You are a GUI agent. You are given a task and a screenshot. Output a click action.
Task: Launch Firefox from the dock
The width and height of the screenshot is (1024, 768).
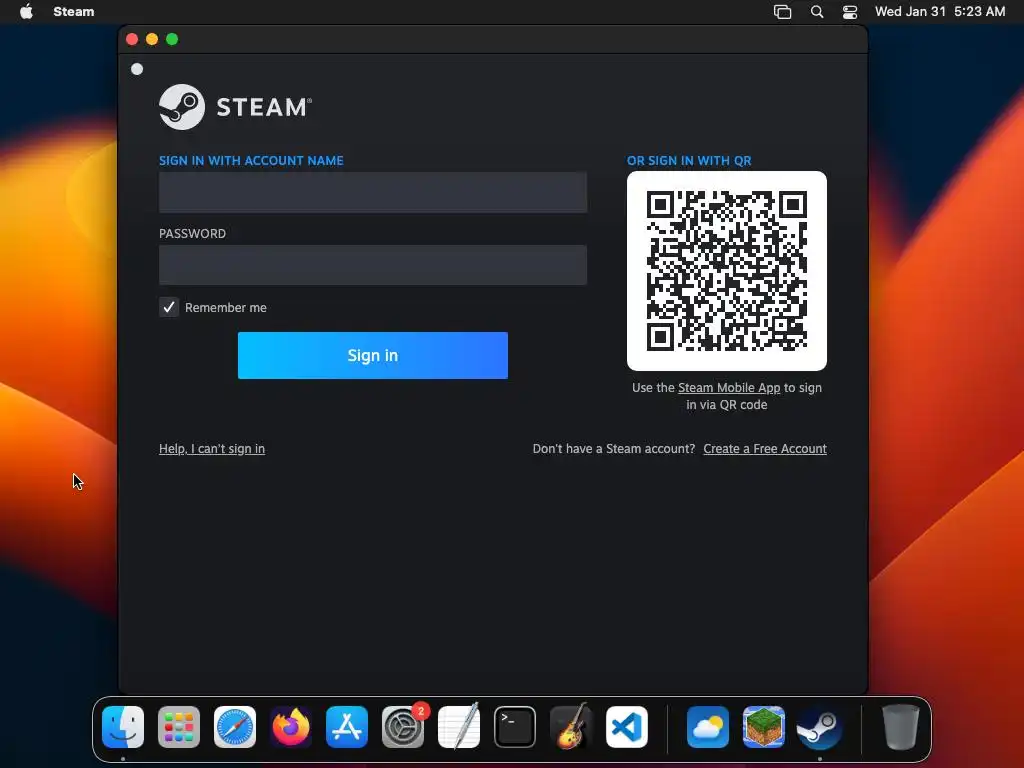click(291, 727)
